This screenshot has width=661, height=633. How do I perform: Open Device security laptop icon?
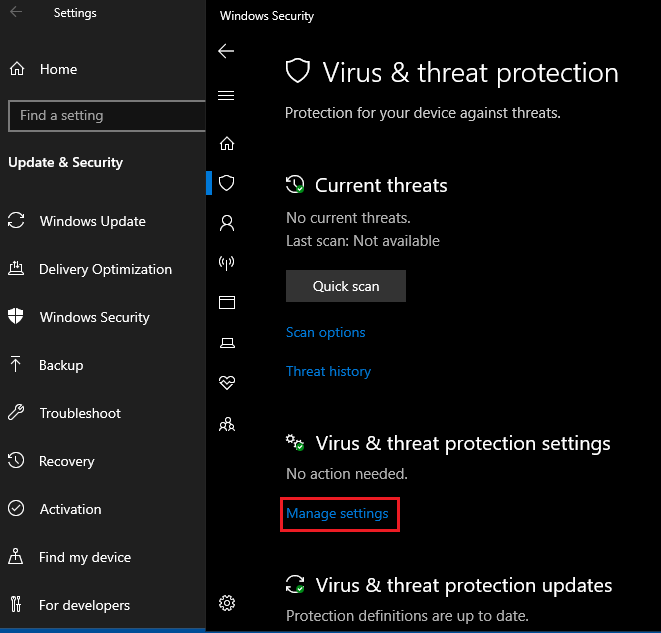coord(227,343)
